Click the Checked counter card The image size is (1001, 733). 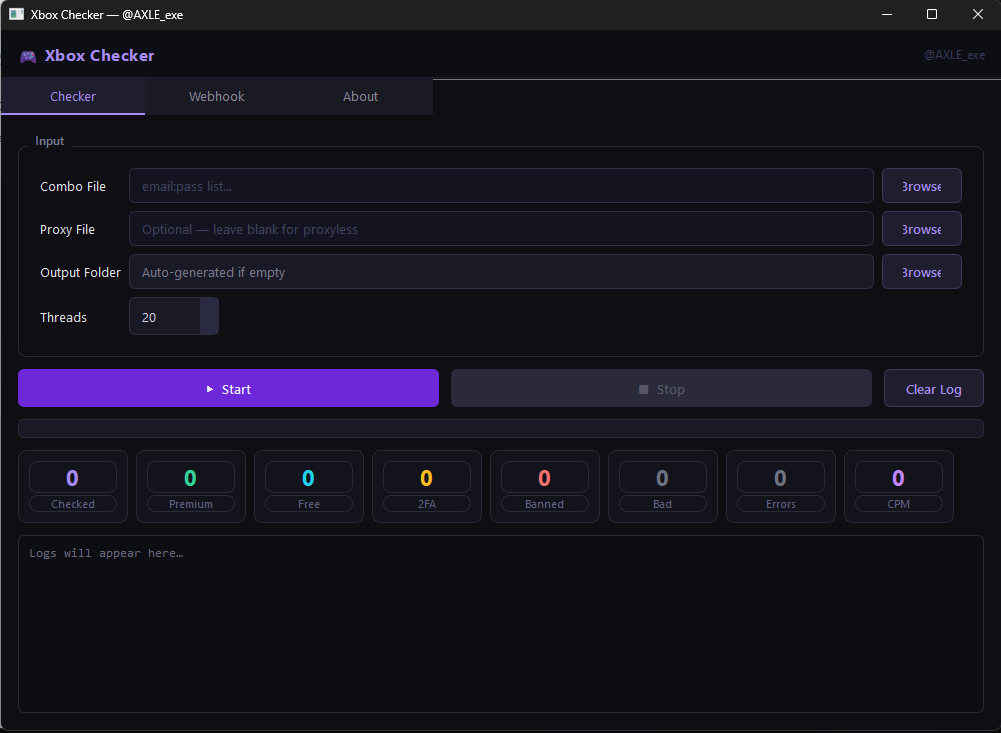73,487
